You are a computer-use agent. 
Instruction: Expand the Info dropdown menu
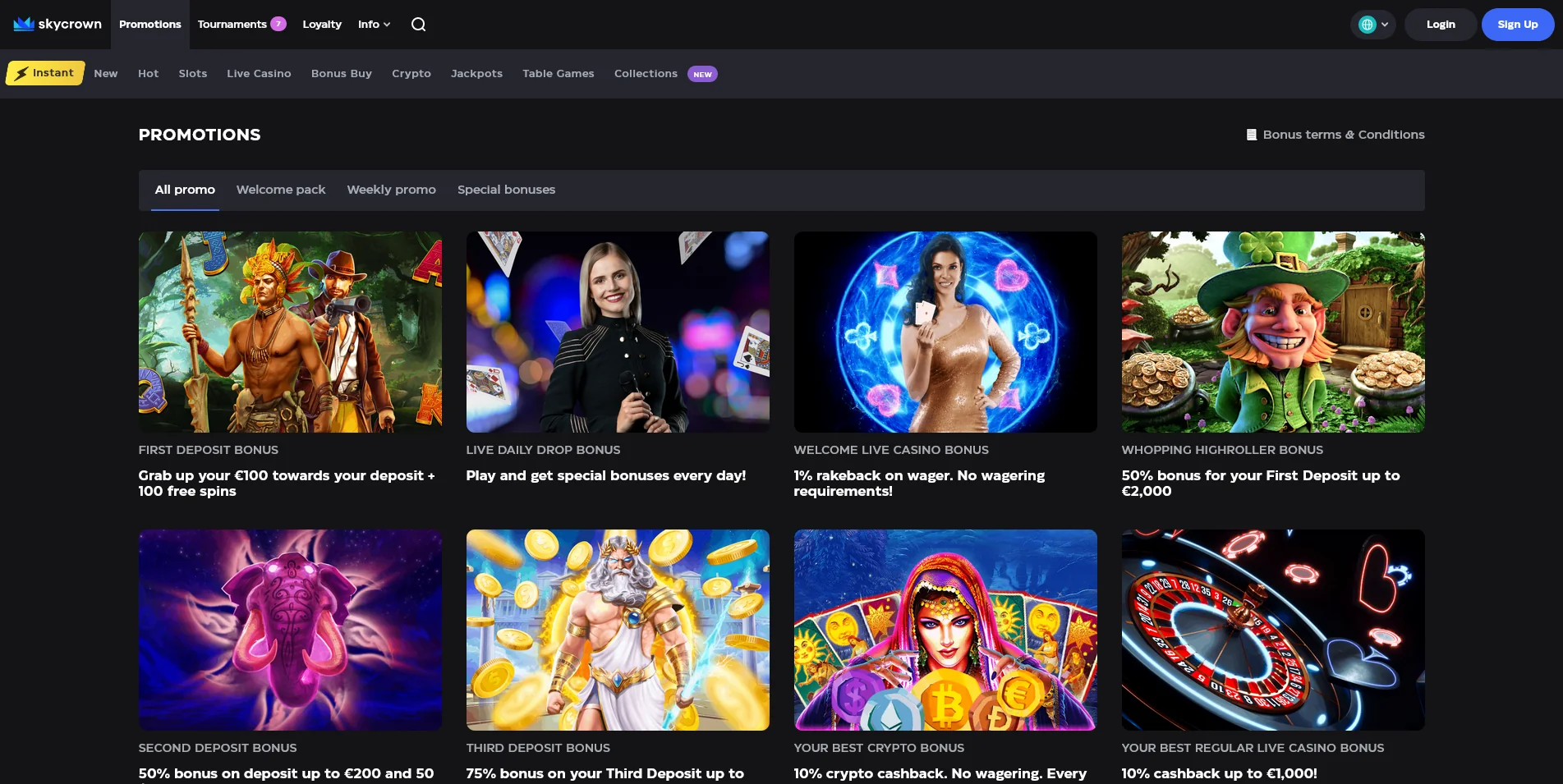tap(374, 24)
